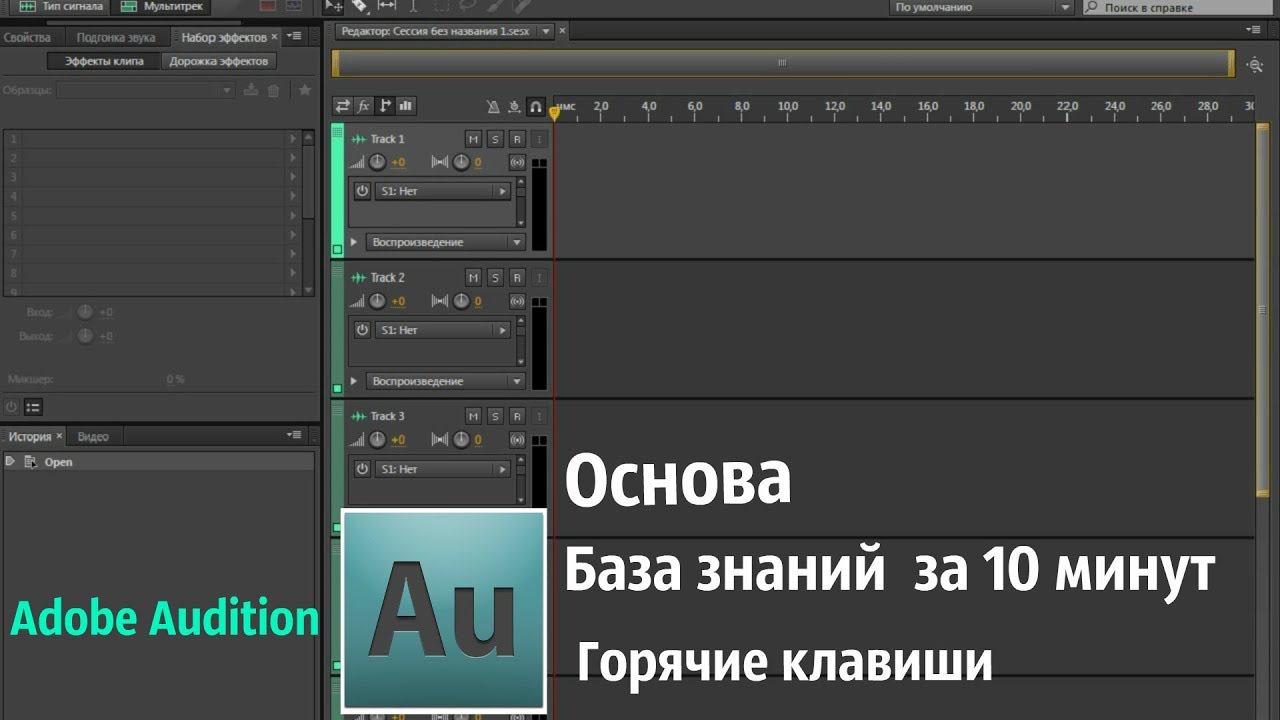The width and height of the screenshot is (1280, 720).
Task: Toggle Sum to Mono on Track 2
Action: tap(517, 301)
